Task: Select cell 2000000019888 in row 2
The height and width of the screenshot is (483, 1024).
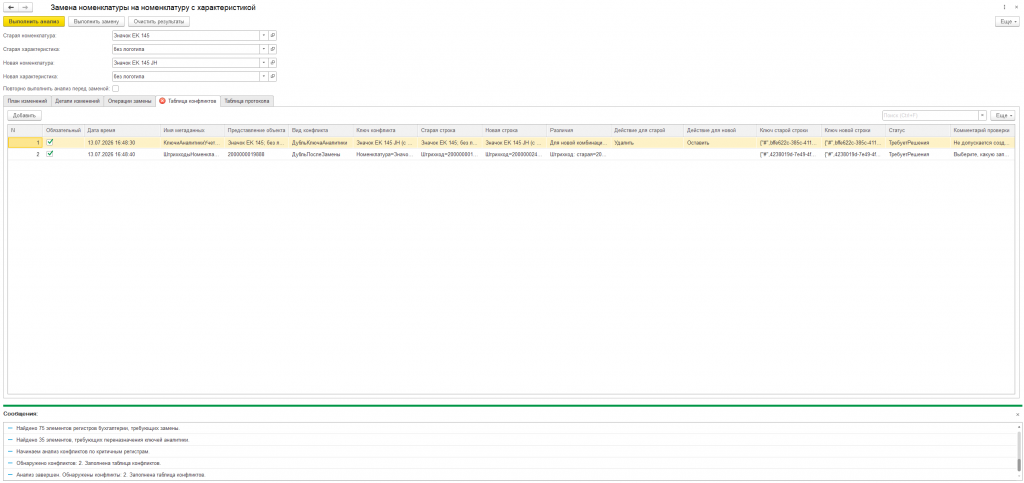Action: (257, 155)
